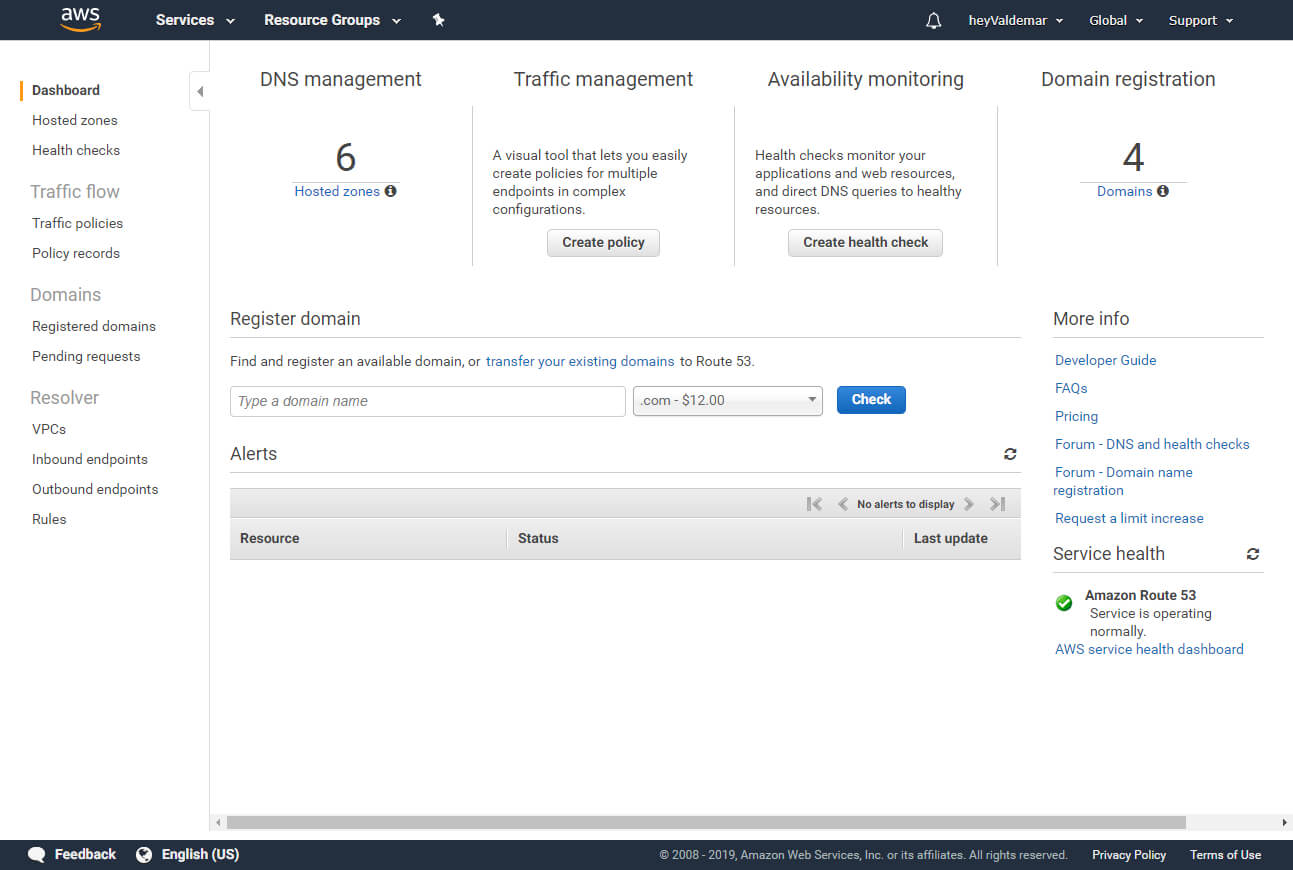Open Policy records in the sidebar

(x=76, y=253)
